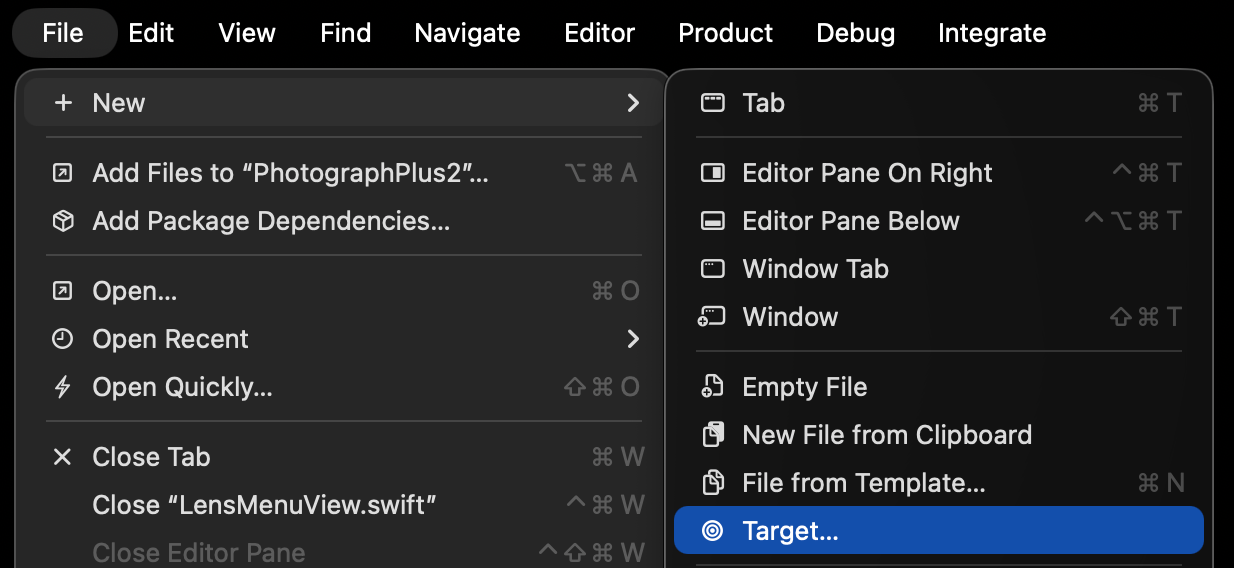Click the Editor Pane Below icon
Screen dimensions: 1234x568
point(712,221)
